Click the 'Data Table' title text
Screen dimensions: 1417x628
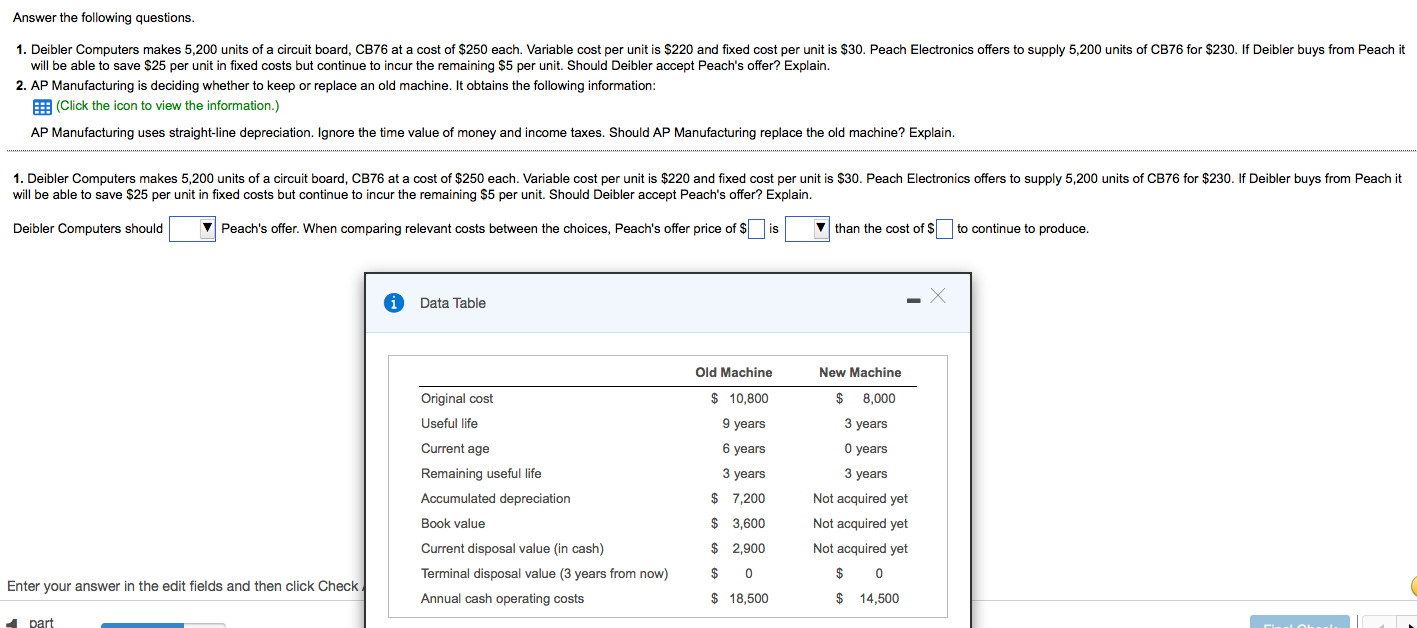click(453, 303)
